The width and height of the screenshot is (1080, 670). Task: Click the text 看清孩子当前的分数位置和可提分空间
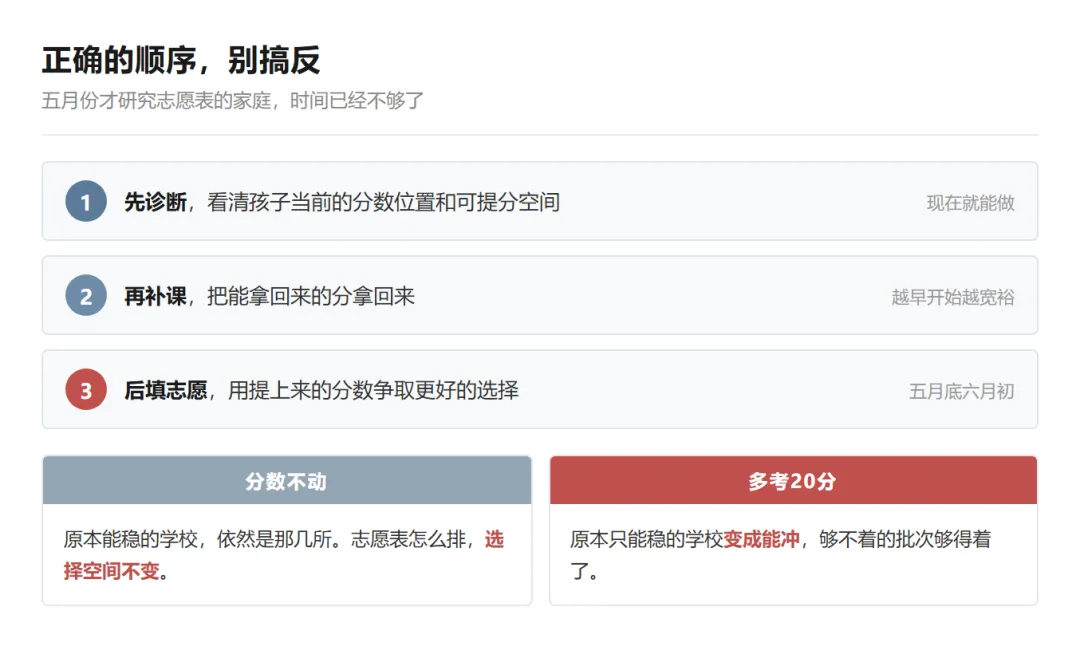tap(384, 202)
